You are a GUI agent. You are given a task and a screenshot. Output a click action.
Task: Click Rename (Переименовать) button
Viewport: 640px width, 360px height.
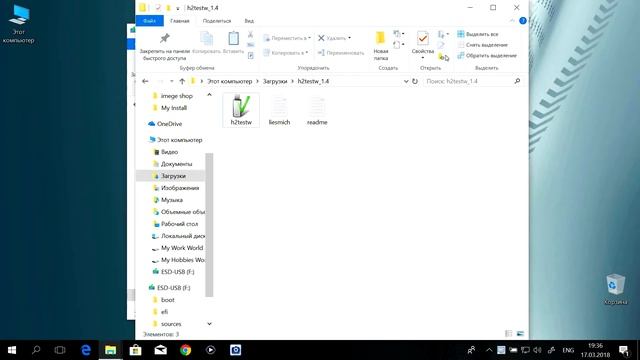[x=341, y=53]
